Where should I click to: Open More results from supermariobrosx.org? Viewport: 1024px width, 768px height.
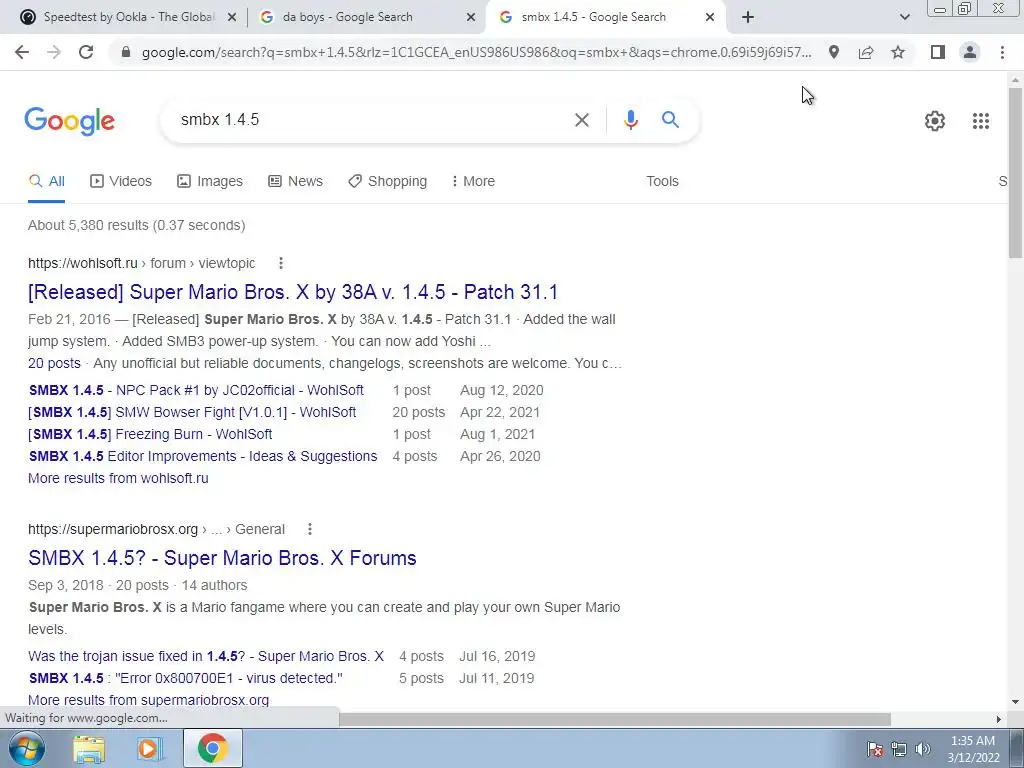148,700
